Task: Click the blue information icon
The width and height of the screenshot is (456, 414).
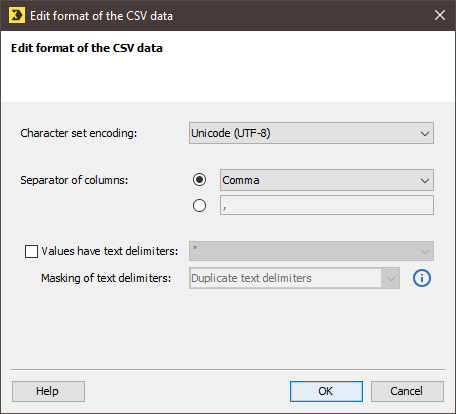Action: pos(422,278)
